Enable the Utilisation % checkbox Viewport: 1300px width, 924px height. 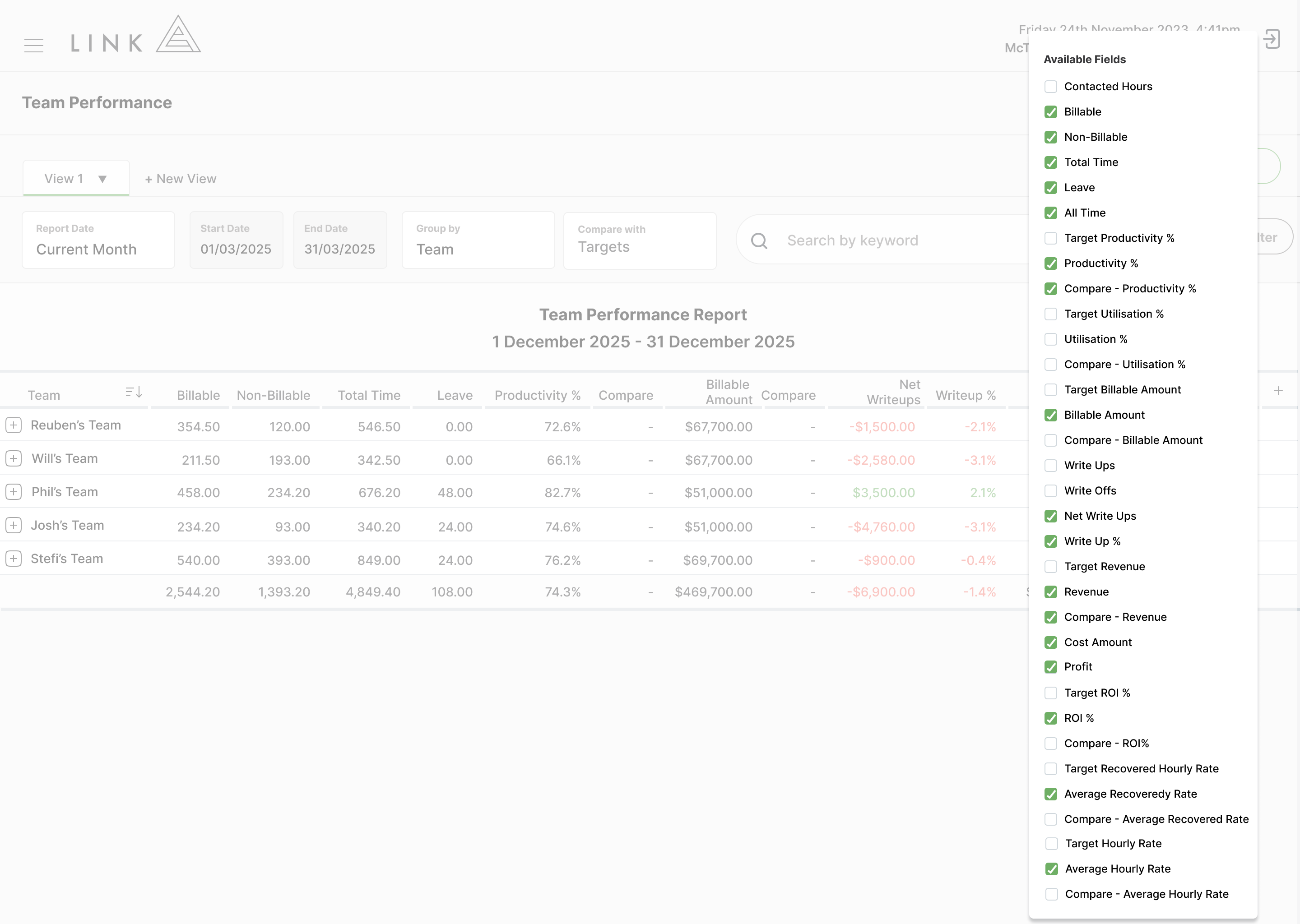(1051, 339)
